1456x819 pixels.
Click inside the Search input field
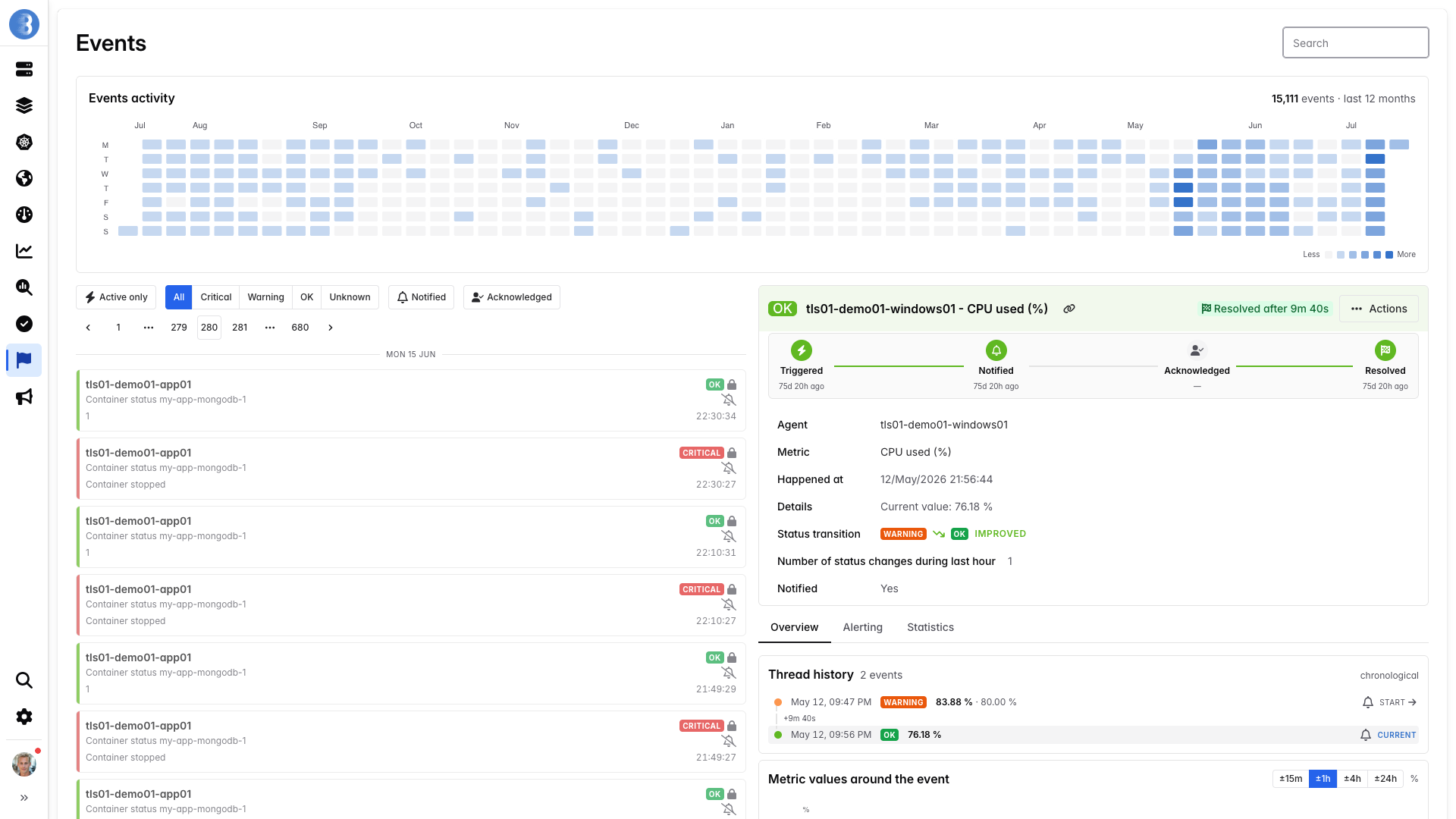(1355, 42)
